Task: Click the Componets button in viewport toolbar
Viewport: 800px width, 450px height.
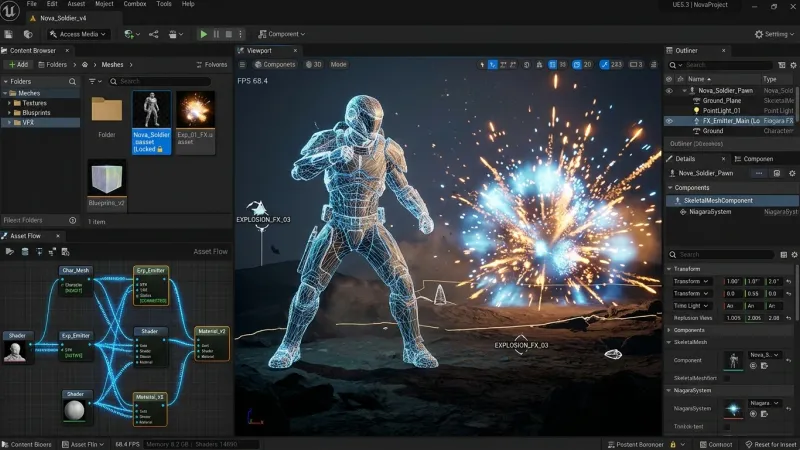Action: [275, 65]
